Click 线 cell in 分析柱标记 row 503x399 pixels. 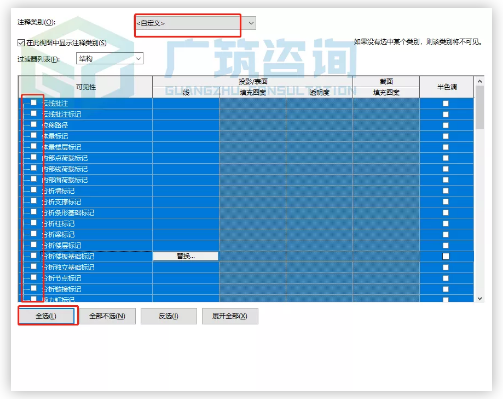[186, 224]
